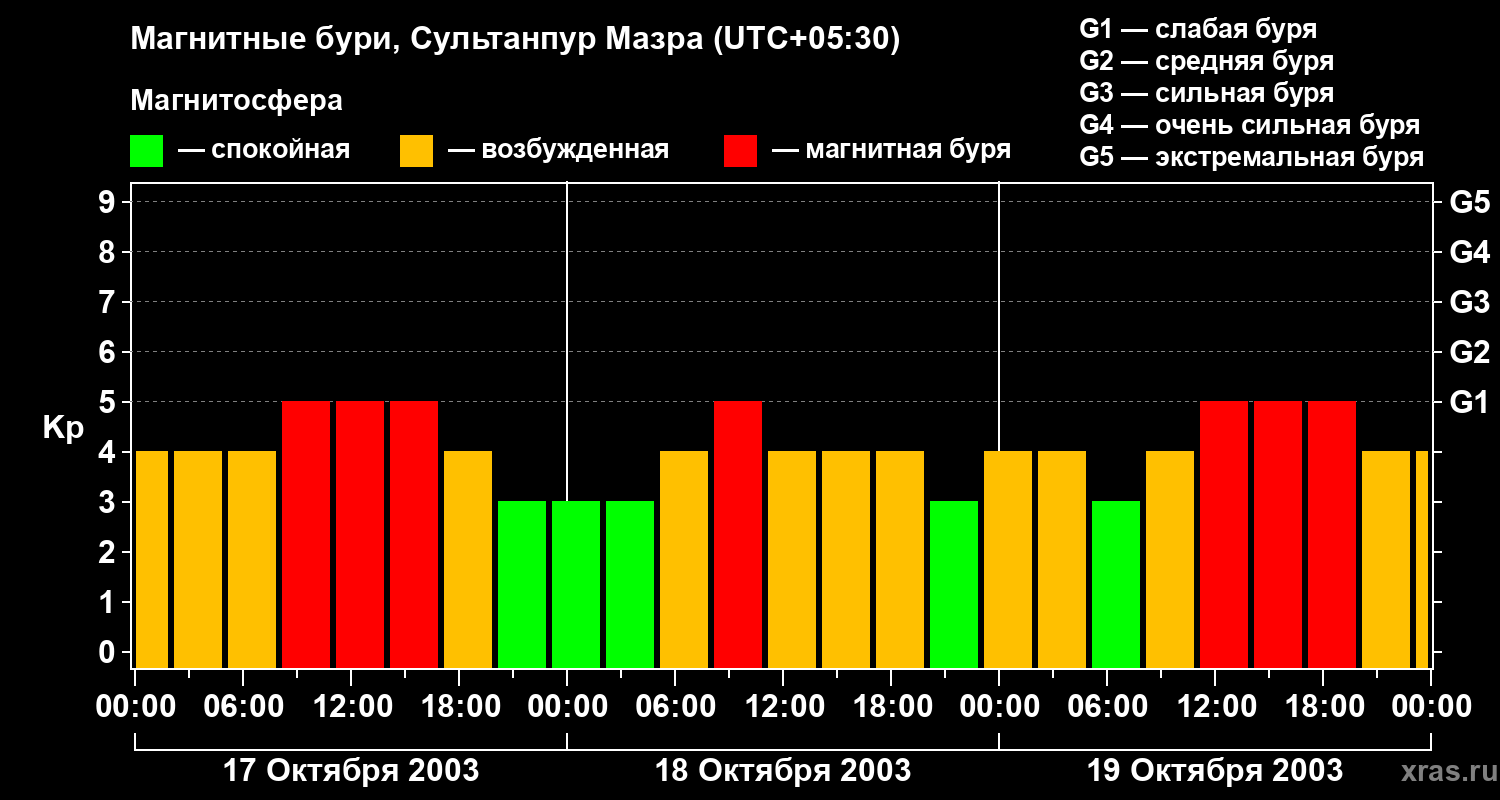Click the first of three red bars on 17 October

point(306,535)
